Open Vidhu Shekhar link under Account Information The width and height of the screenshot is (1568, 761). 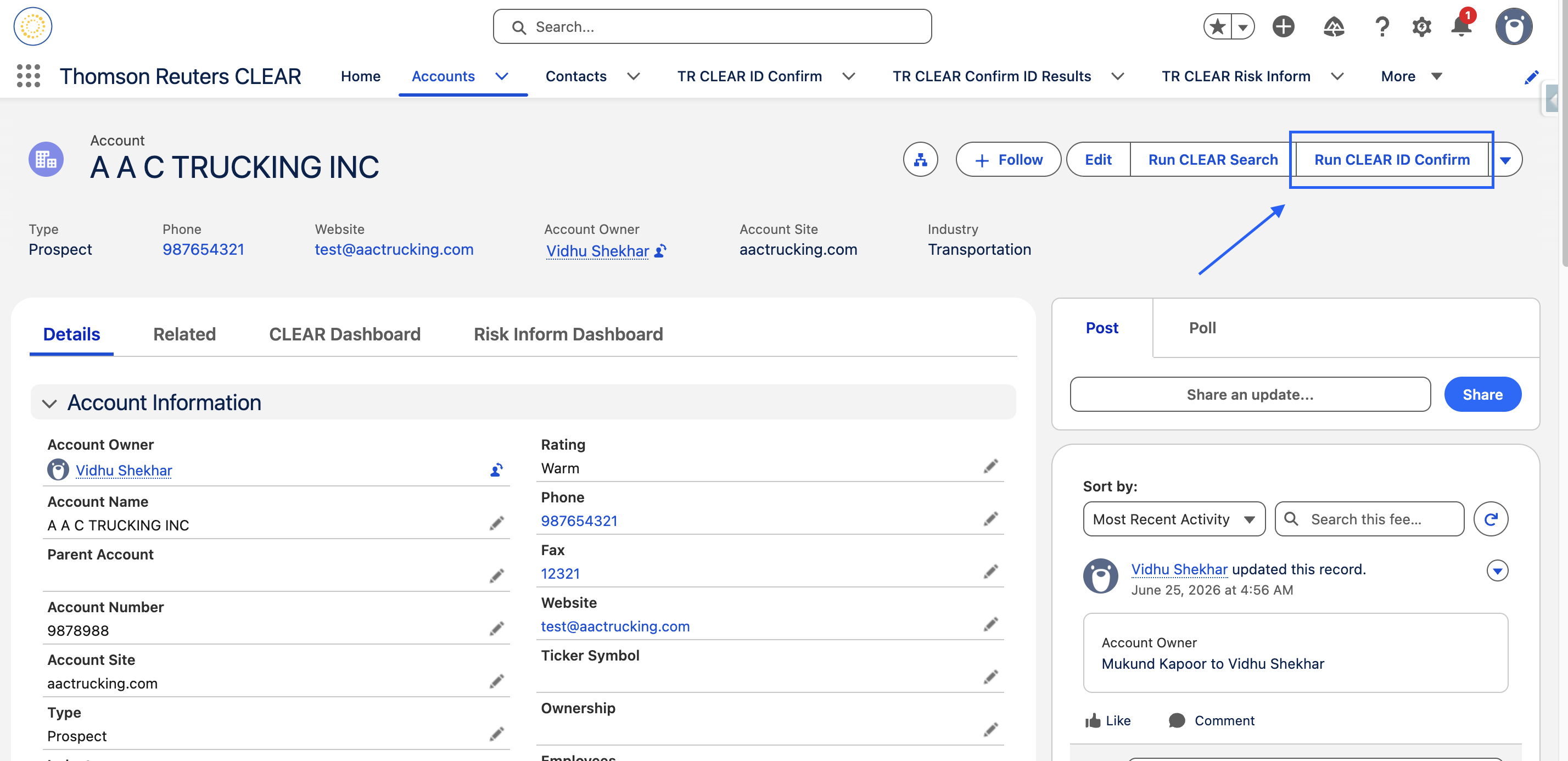coord(124,471)
